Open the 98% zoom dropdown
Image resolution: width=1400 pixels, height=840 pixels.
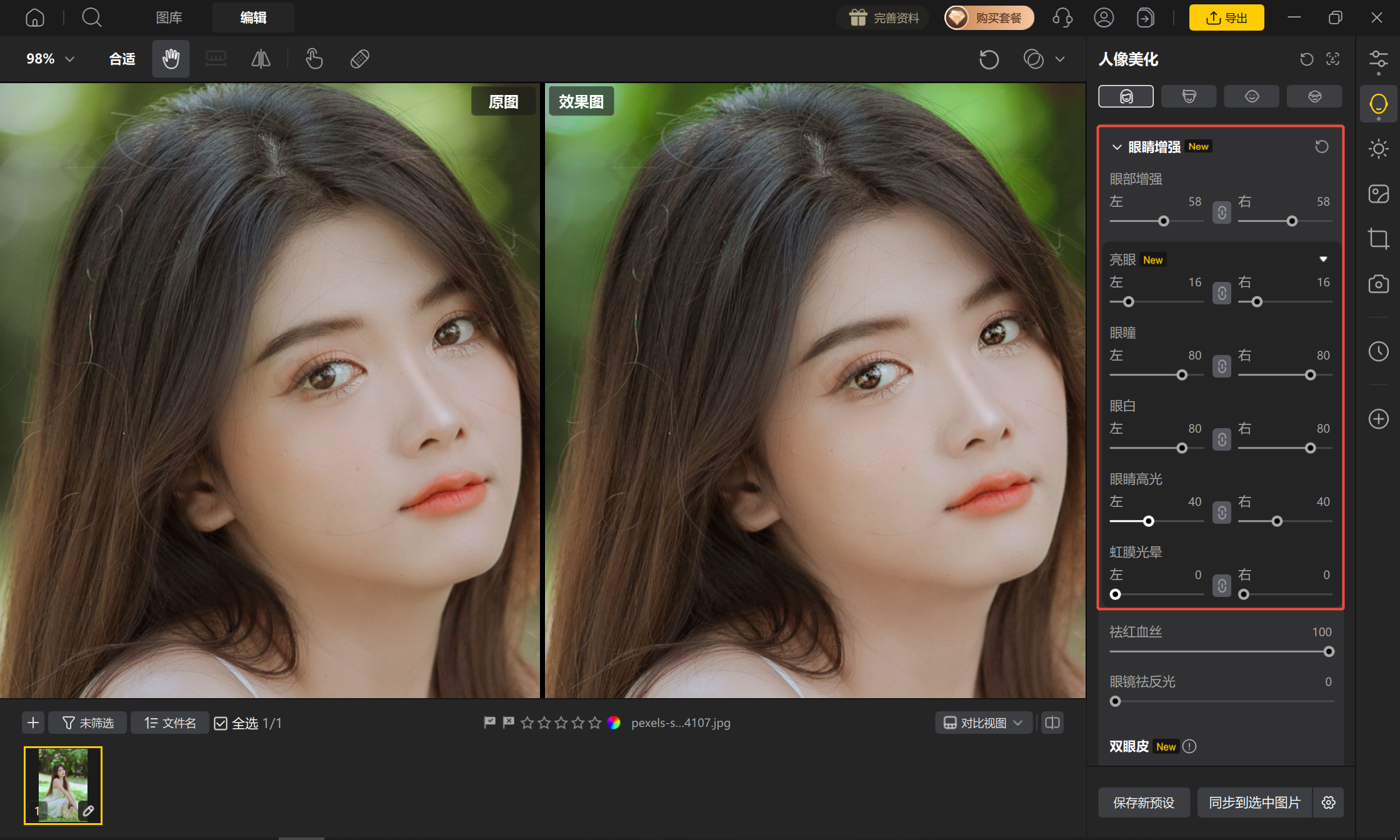[50, 59]
